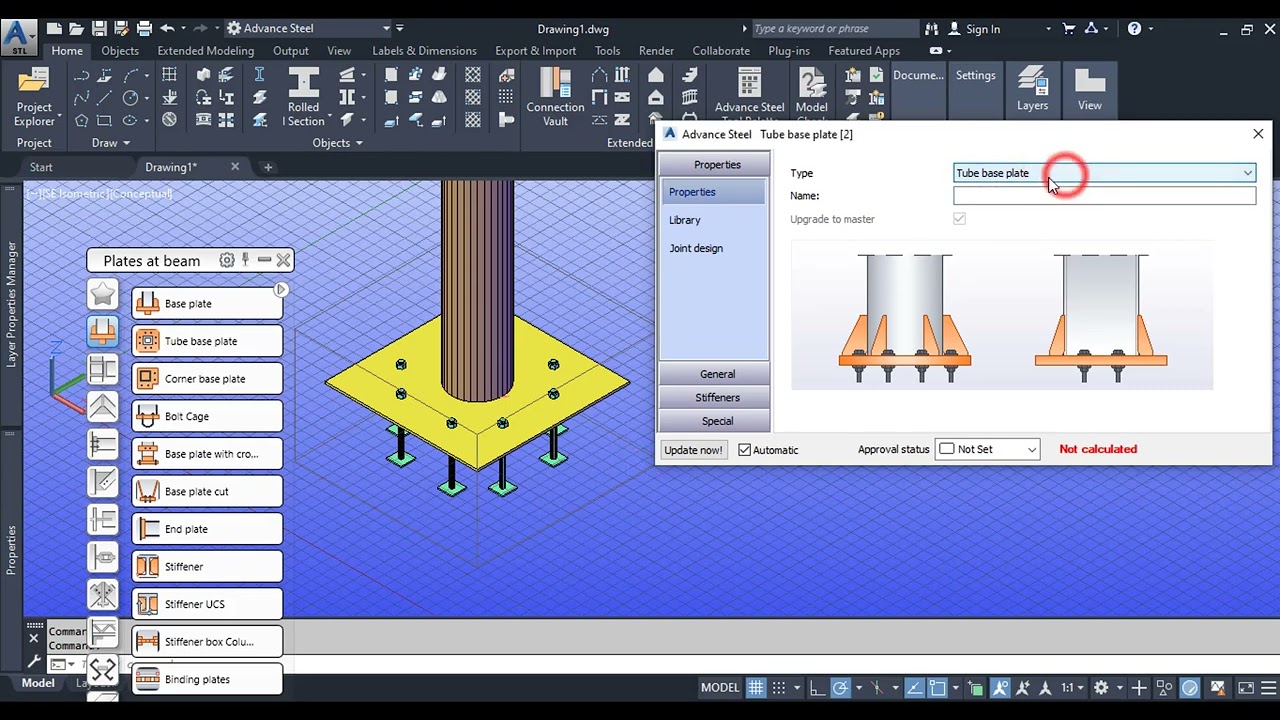Switch to Extended Modeling ribbon tab
This screenshot has height=720, width=1280.
click(x=206, y=50)
